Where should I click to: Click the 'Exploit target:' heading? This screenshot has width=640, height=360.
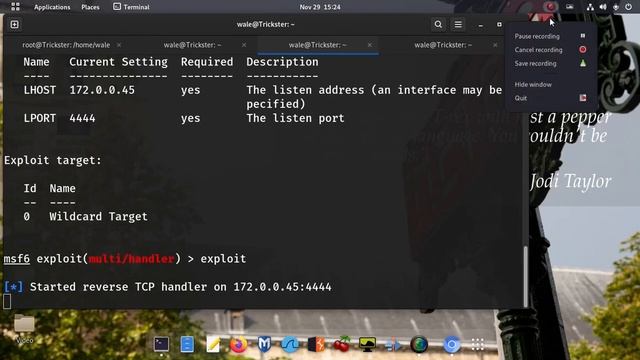click(x=53, y=160)
